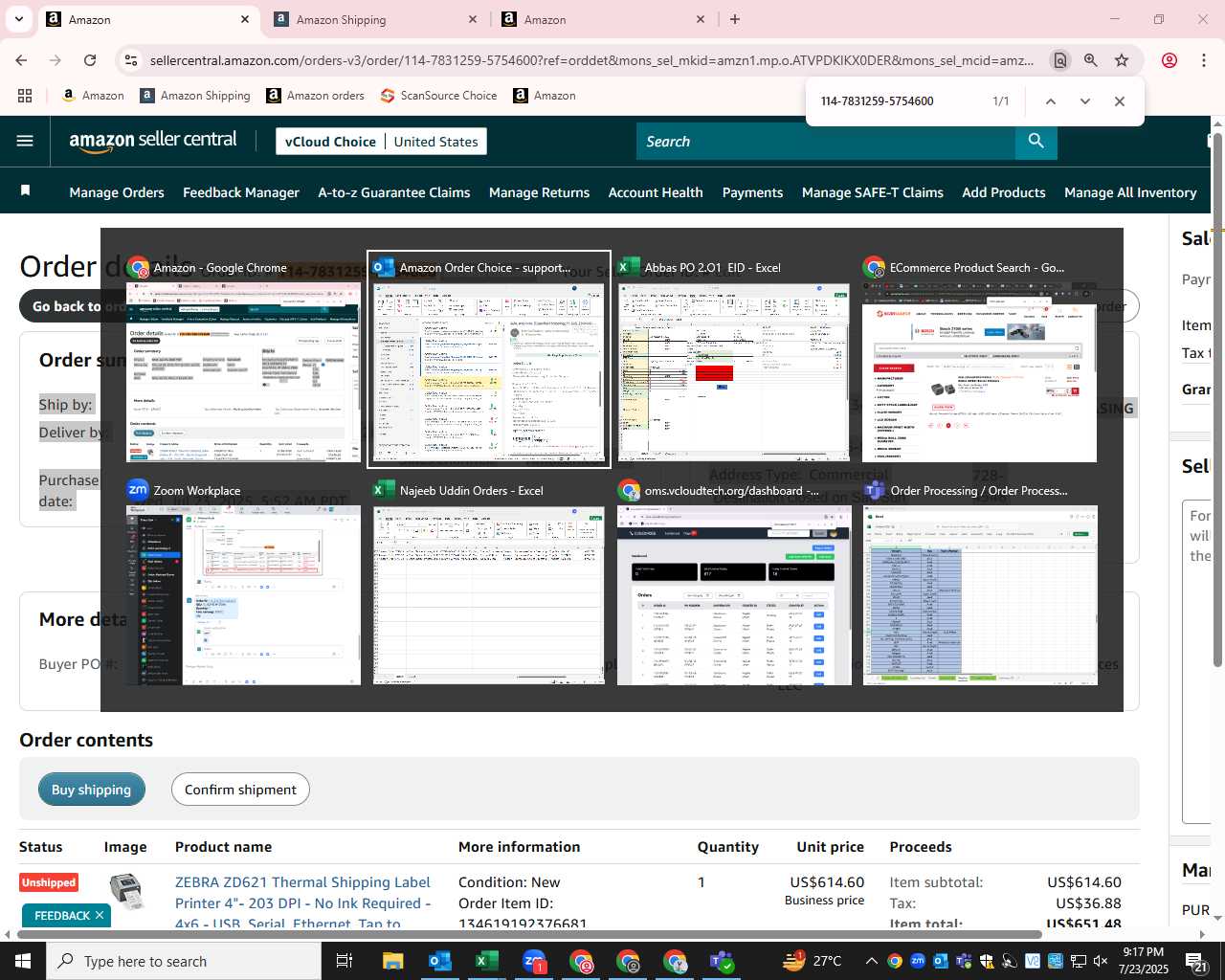Image resolution: width=1225 pixels, height=980 pixels.
Task: Reload the page with refresh icon
Action: point(90,60)
